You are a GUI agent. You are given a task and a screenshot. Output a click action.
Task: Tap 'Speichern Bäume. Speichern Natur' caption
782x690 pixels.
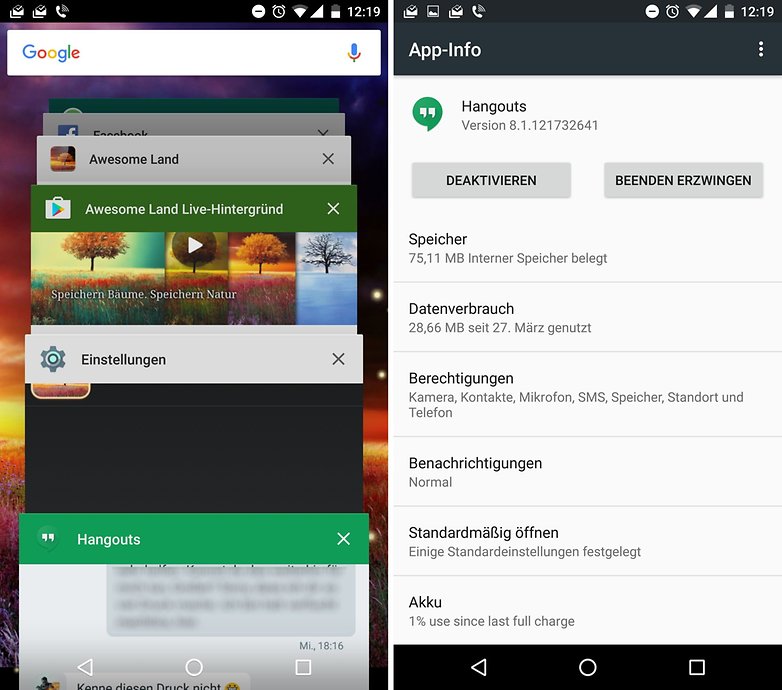click(144, 294)
